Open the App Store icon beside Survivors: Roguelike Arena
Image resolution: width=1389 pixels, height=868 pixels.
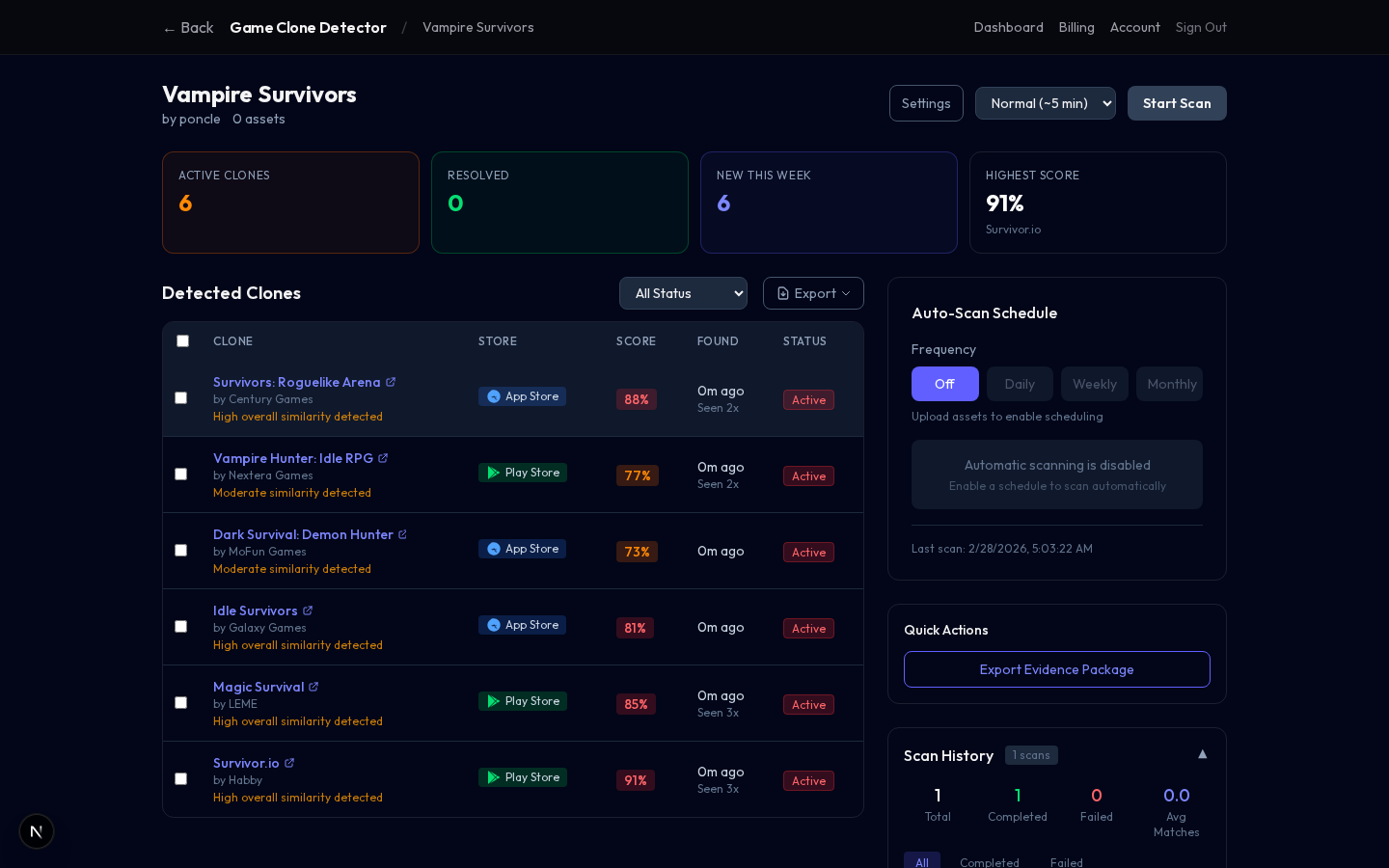click(x=492, y=396)
